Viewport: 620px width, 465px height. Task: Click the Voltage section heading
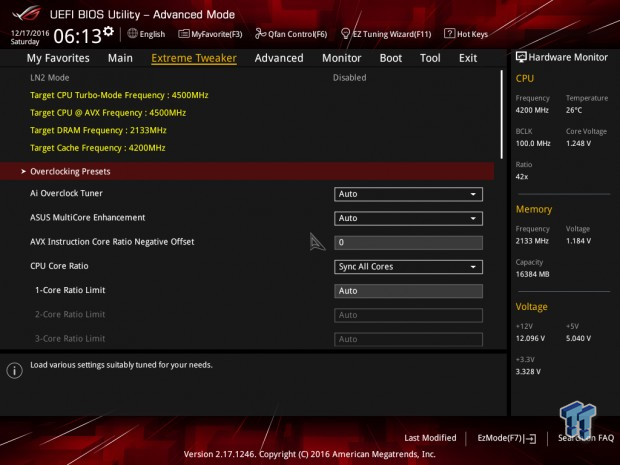click(x=531, y=307)
